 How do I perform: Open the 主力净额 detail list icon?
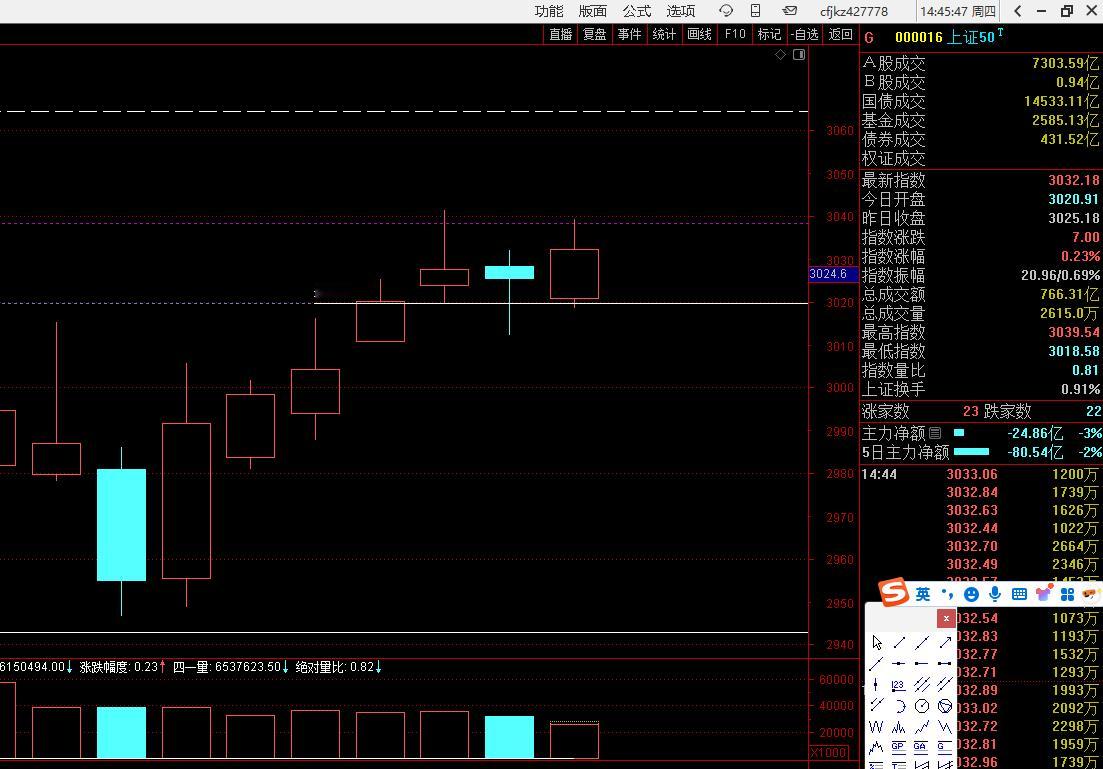tap(935, 433)
